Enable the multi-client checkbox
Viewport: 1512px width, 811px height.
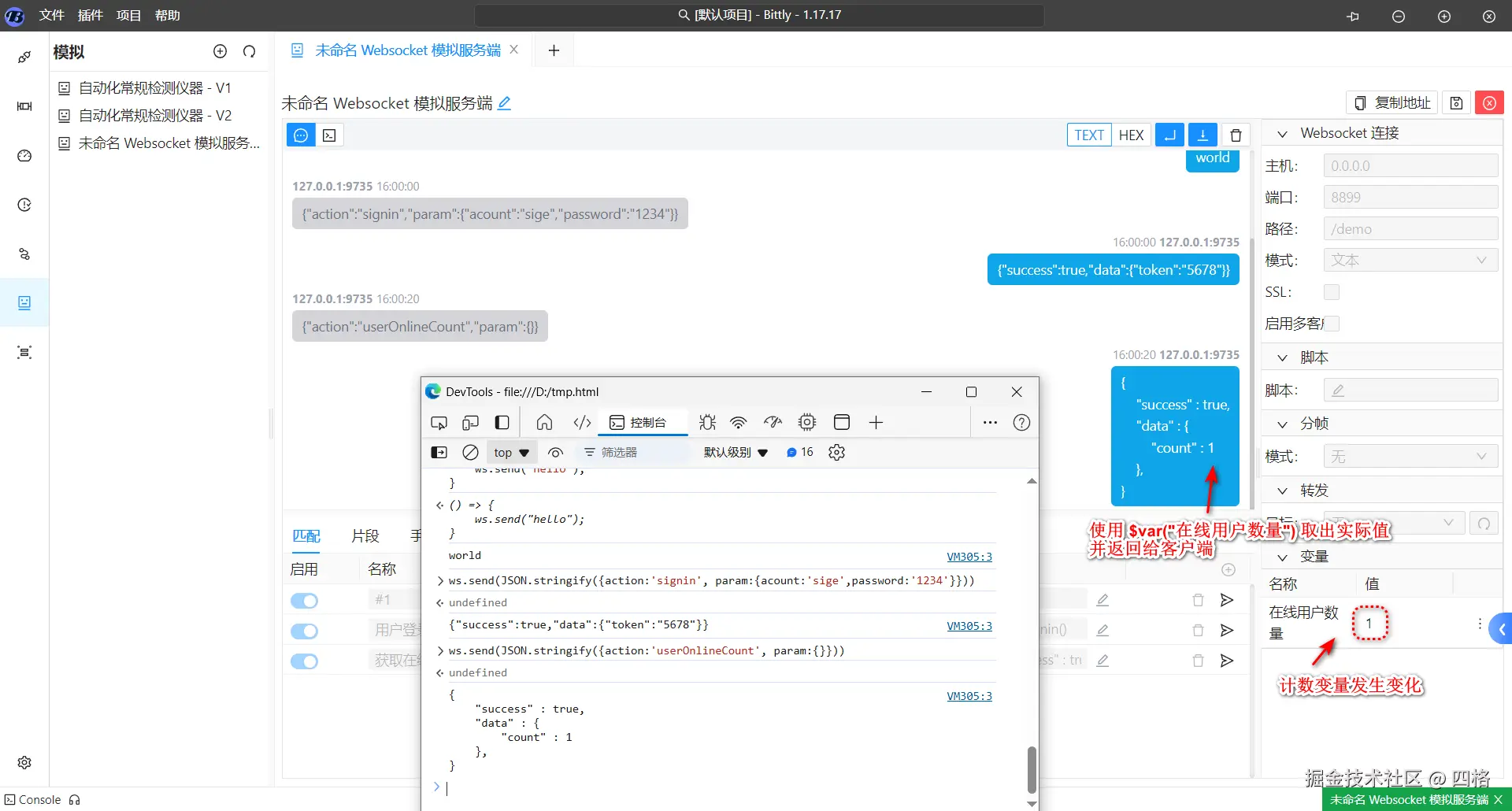click(x=1332, y=324)
